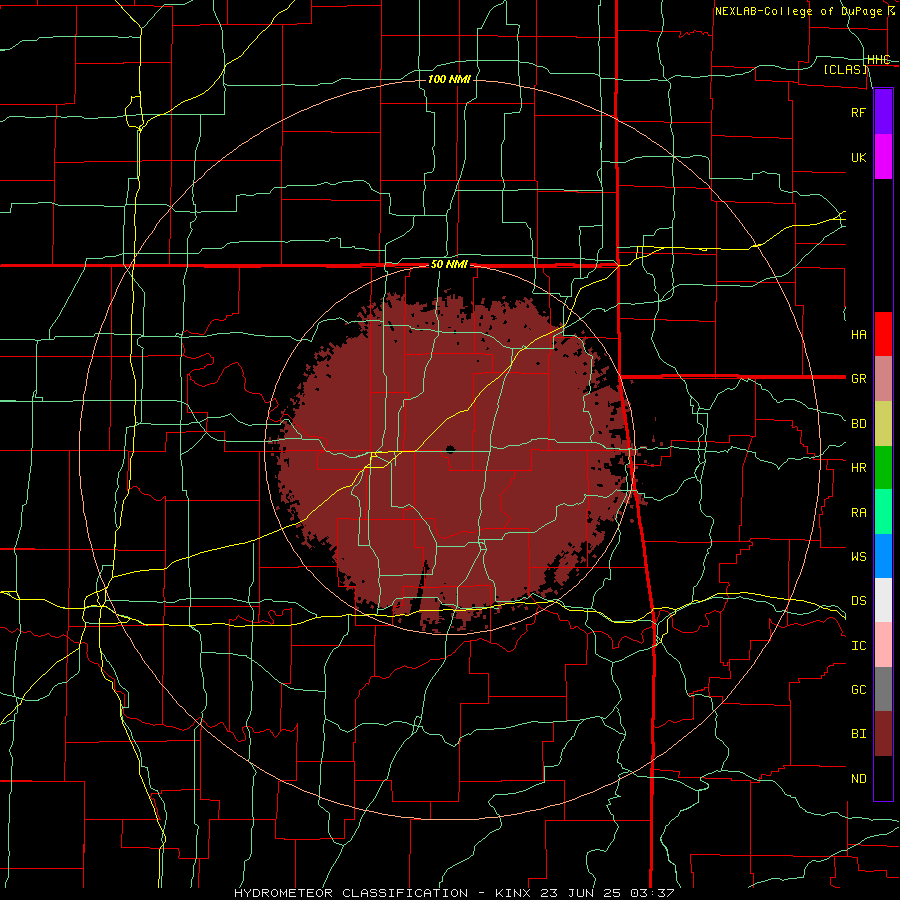This screenshot has height=900, width=900.
Task: Click the NEXLAB-College of DuPage text
Action: (x=798, y=11)
